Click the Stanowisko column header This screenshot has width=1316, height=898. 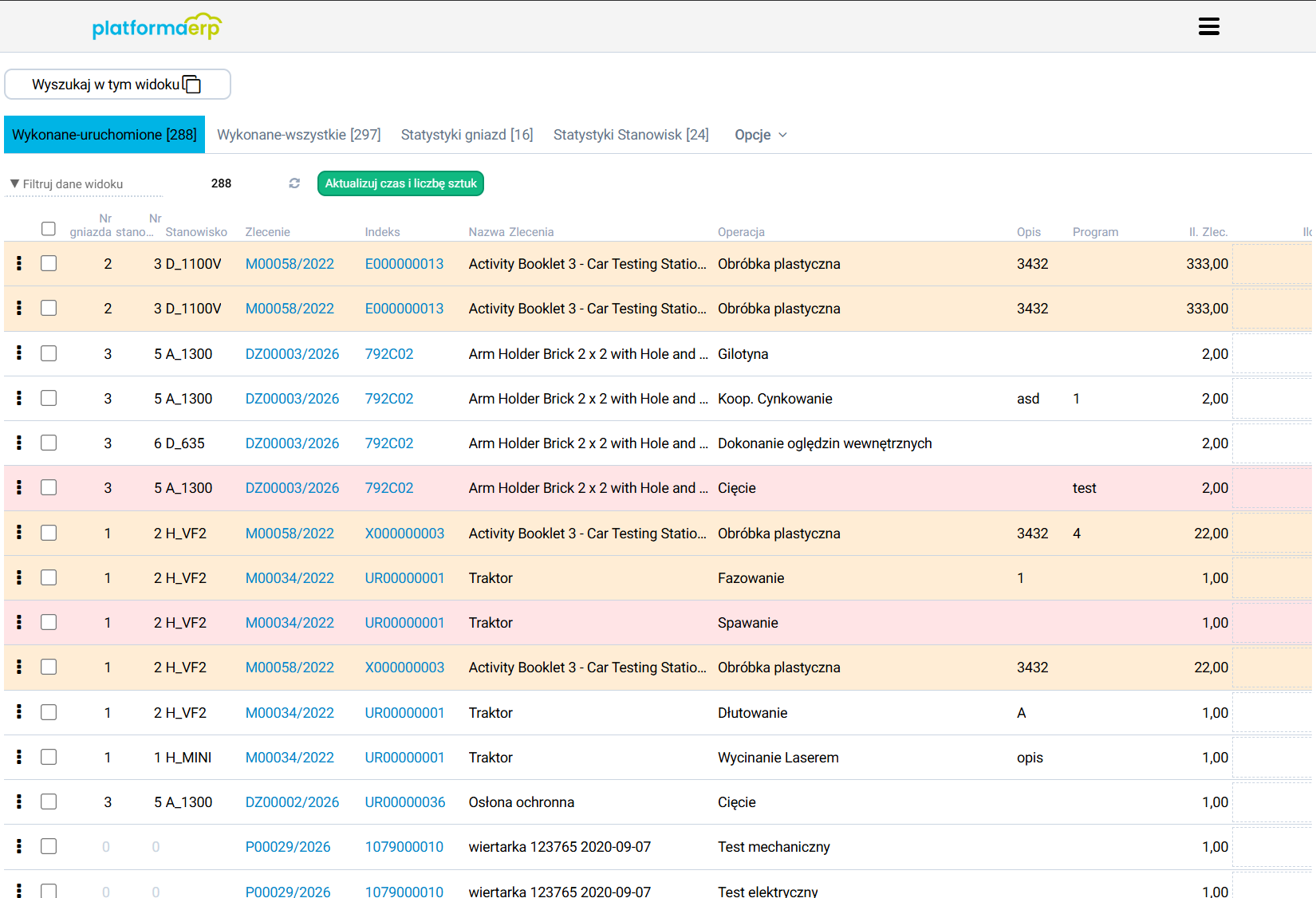click(x=196, y=232)
